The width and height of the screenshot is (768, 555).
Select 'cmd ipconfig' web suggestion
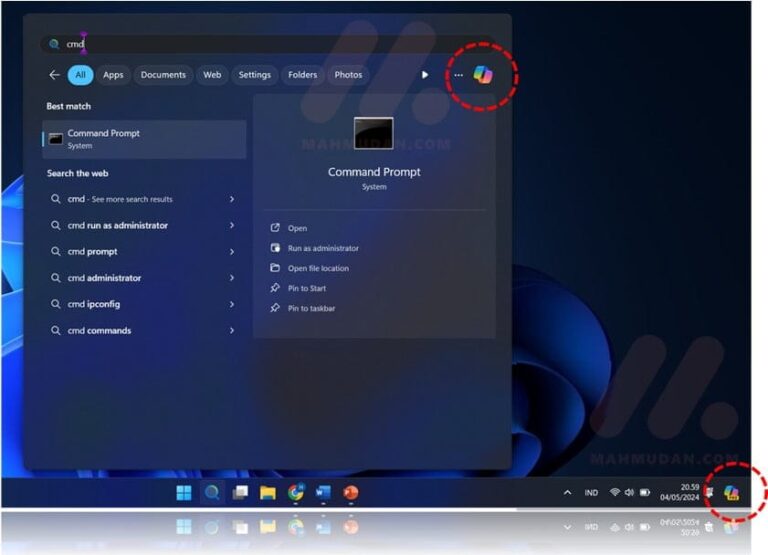point(143,304)
